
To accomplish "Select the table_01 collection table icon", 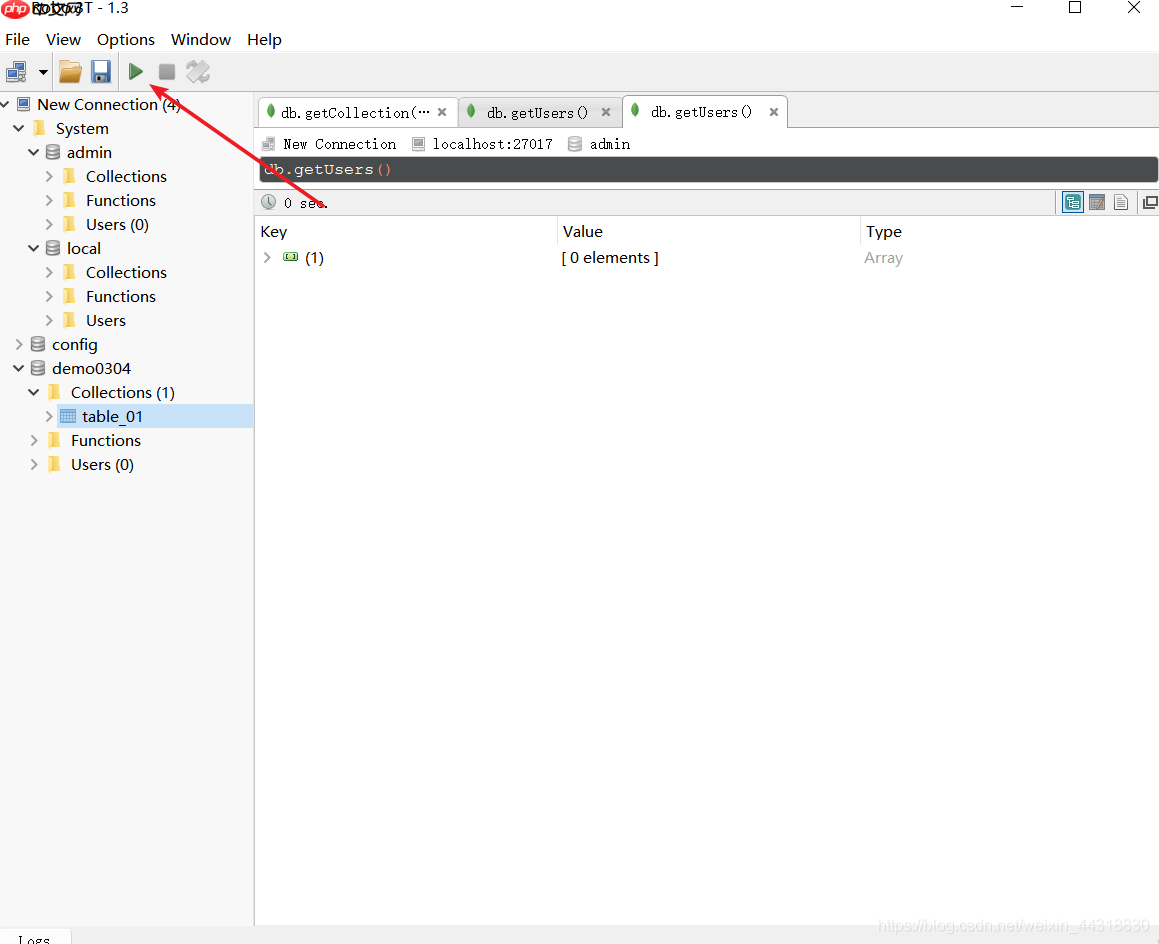I will click(x=68, y=416).
